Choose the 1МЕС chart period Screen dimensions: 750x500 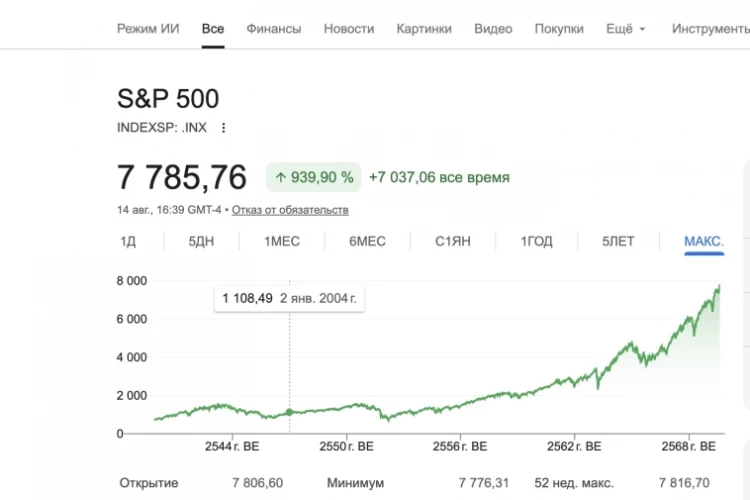(282, 241)
